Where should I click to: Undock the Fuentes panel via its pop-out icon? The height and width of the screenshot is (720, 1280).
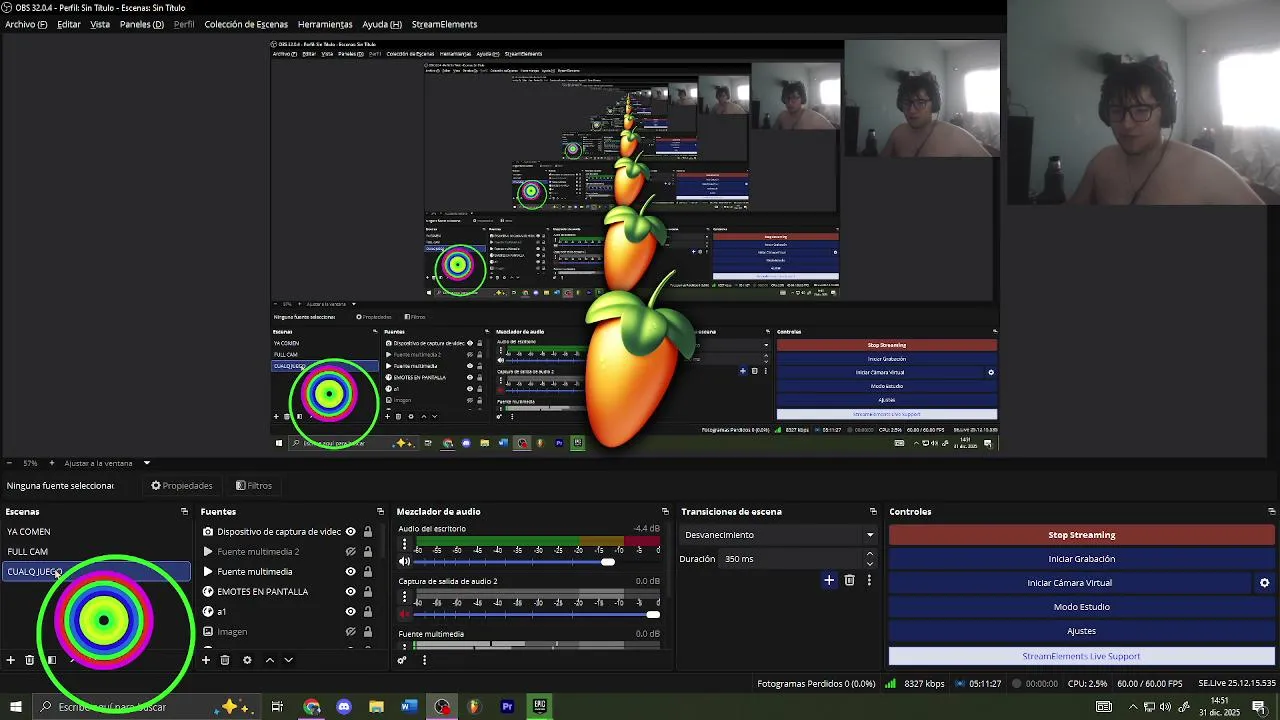pyautogui.click(x=380, y=512)
